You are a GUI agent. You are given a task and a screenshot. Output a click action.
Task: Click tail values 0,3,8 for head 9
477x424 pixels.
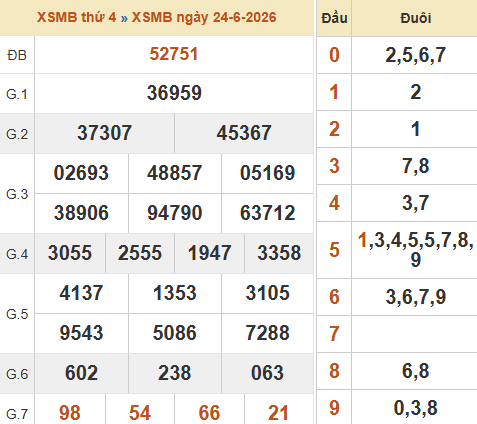(416, 408)
